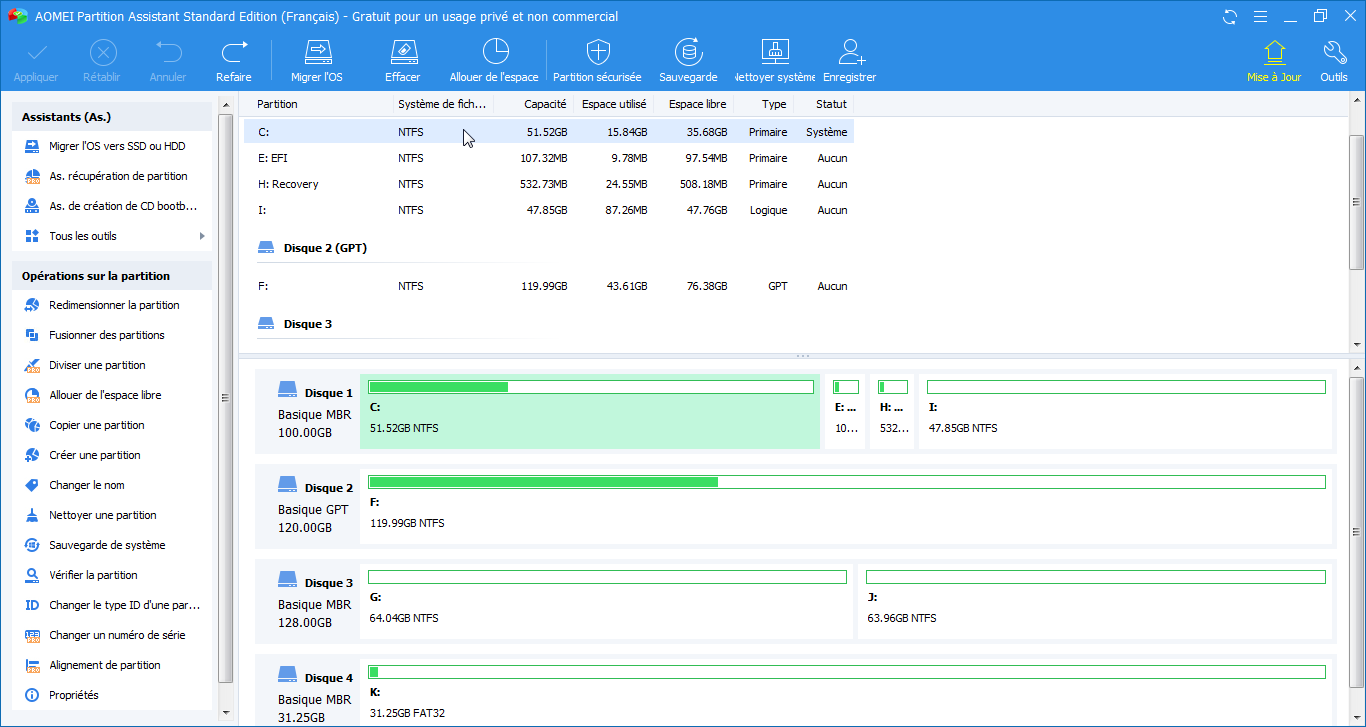Image resolution: width=1366 pixels, height=727 pixels.
Task: Select the row with 47.76GB free space
Action: pos(549,210)
